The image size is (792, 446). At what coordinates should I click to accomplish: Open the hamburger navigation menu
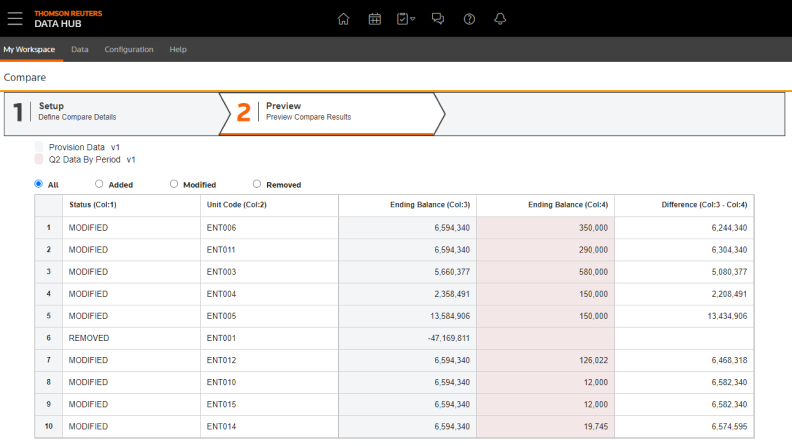coord(15,18)
